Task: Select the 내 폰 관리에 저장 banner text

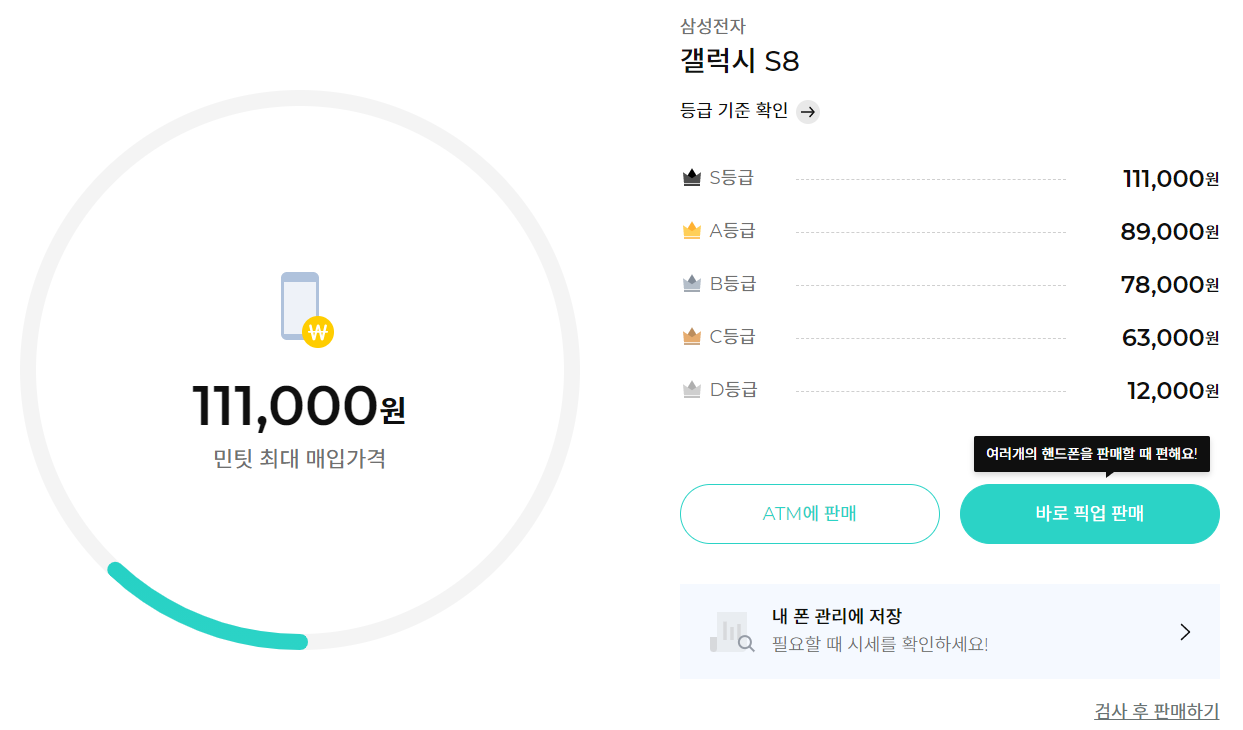Action: coord(837,617)
